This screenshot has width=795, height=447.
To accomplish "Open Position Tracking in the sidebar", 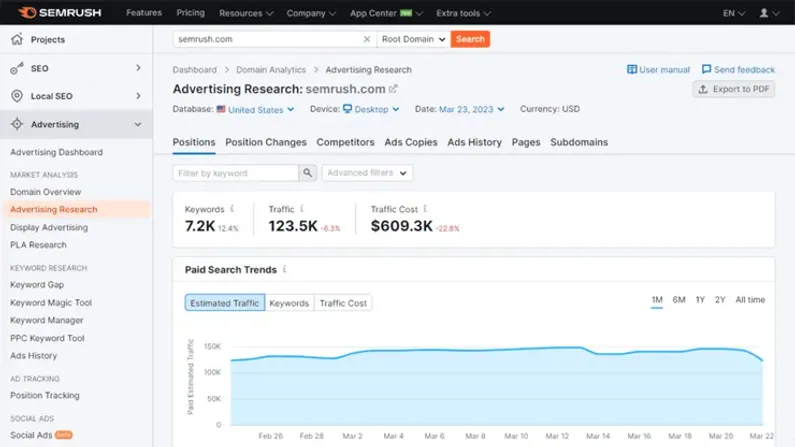I will click(x=45, y=395).
